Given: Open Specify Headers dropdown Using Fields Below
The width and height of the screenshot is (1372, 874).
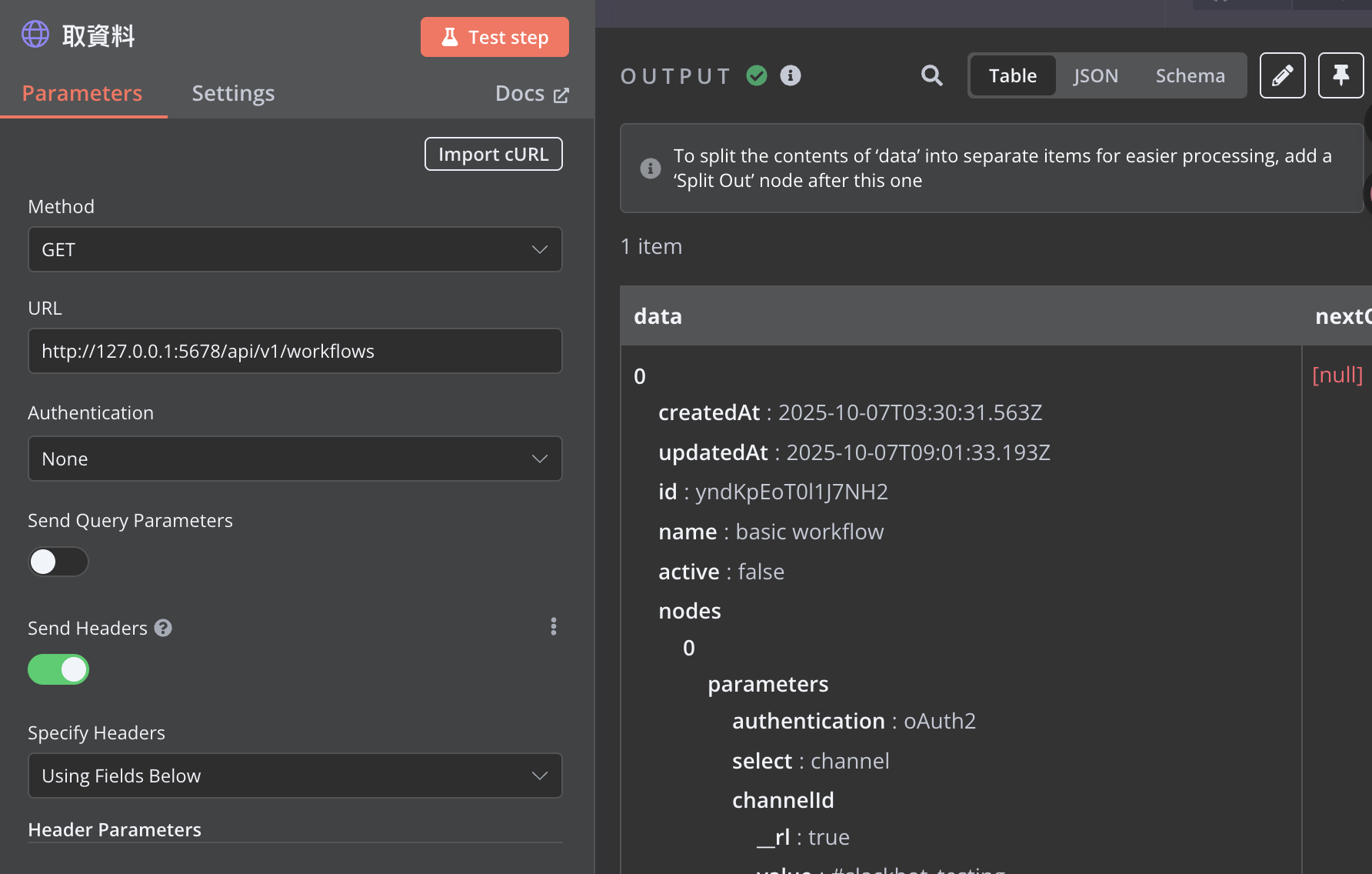Looking at the screenshot, I should 295,776.
